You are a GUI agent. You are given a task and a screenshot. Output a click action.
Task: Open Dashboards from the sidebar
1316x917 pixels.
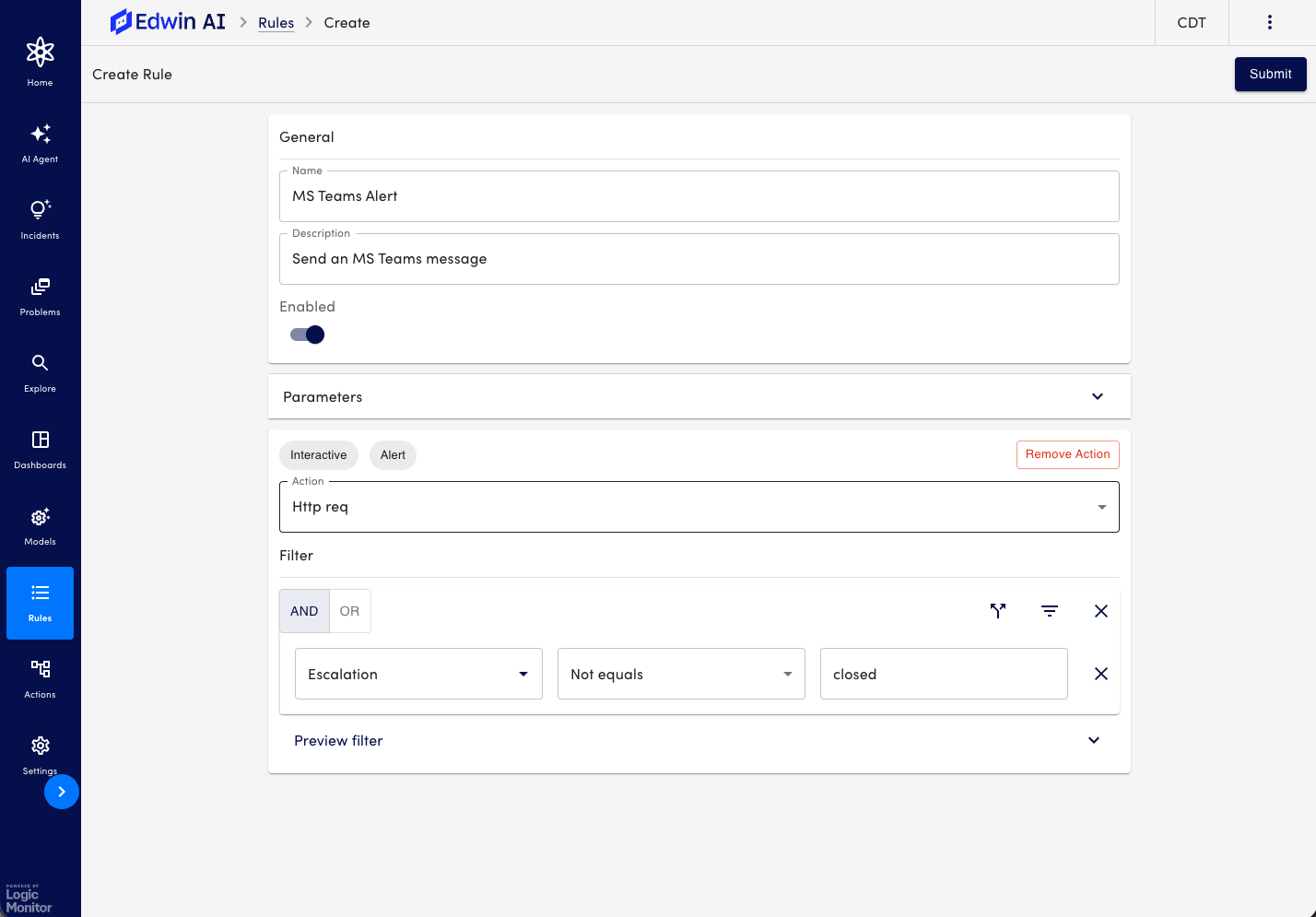40,450
